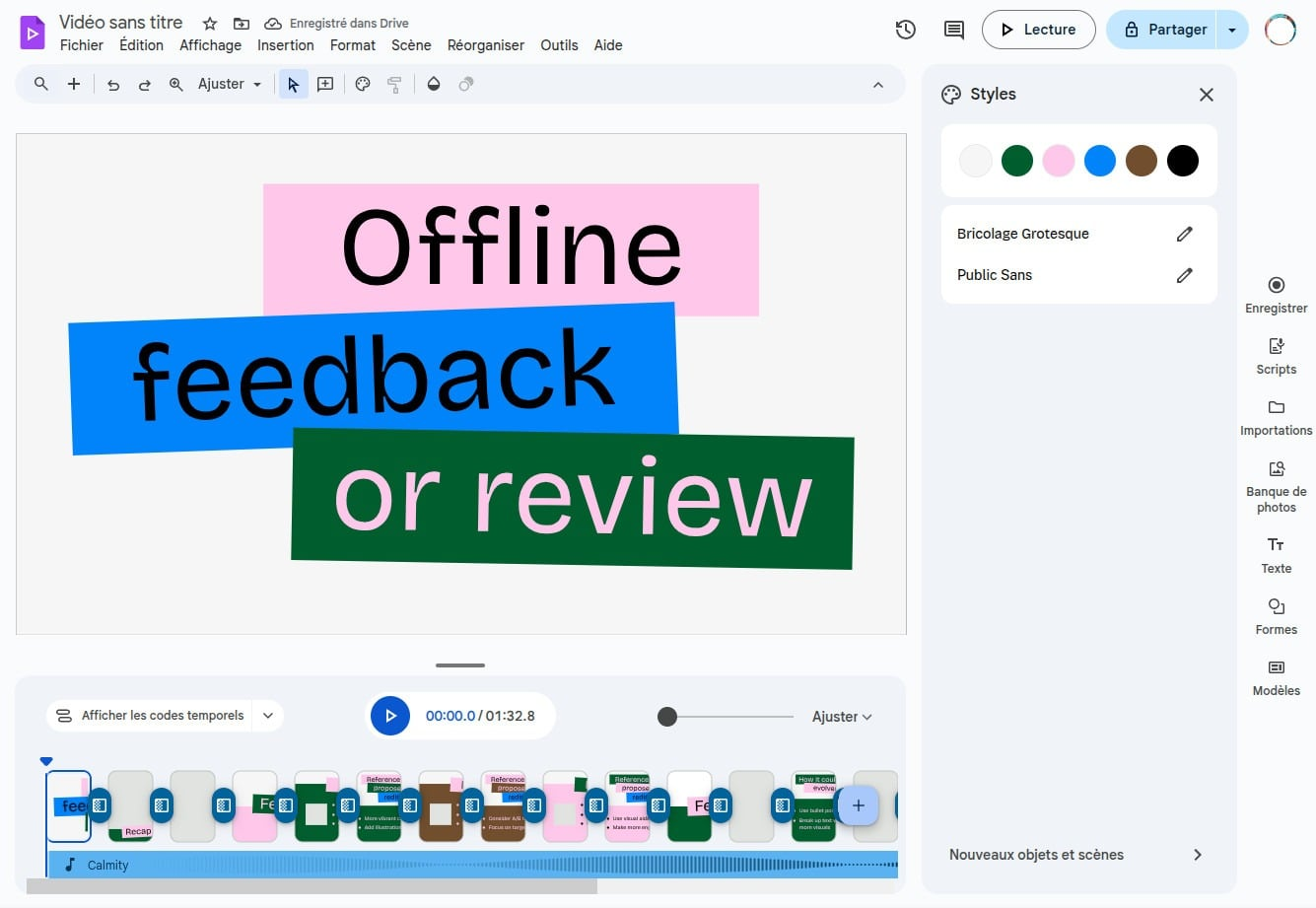Select the blue color swatch in Styles
The image size is (1316, 908).
[x=1099, y=161]
